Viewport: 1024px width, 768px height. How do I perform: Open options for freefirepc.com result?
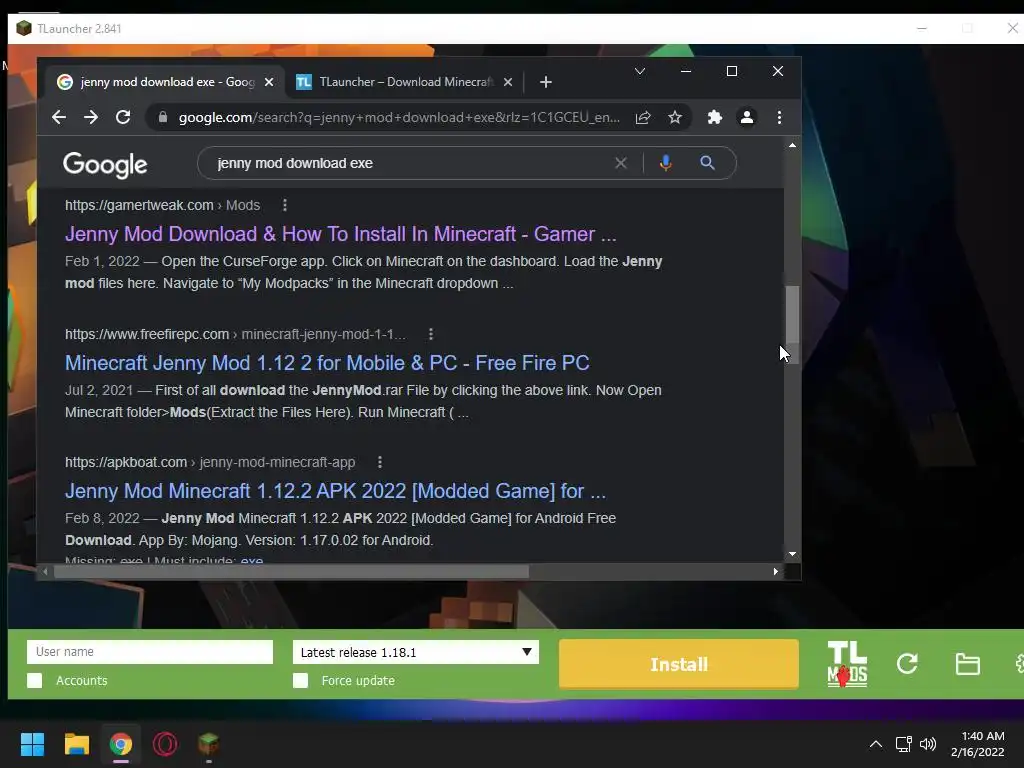[x=430, y=334]
